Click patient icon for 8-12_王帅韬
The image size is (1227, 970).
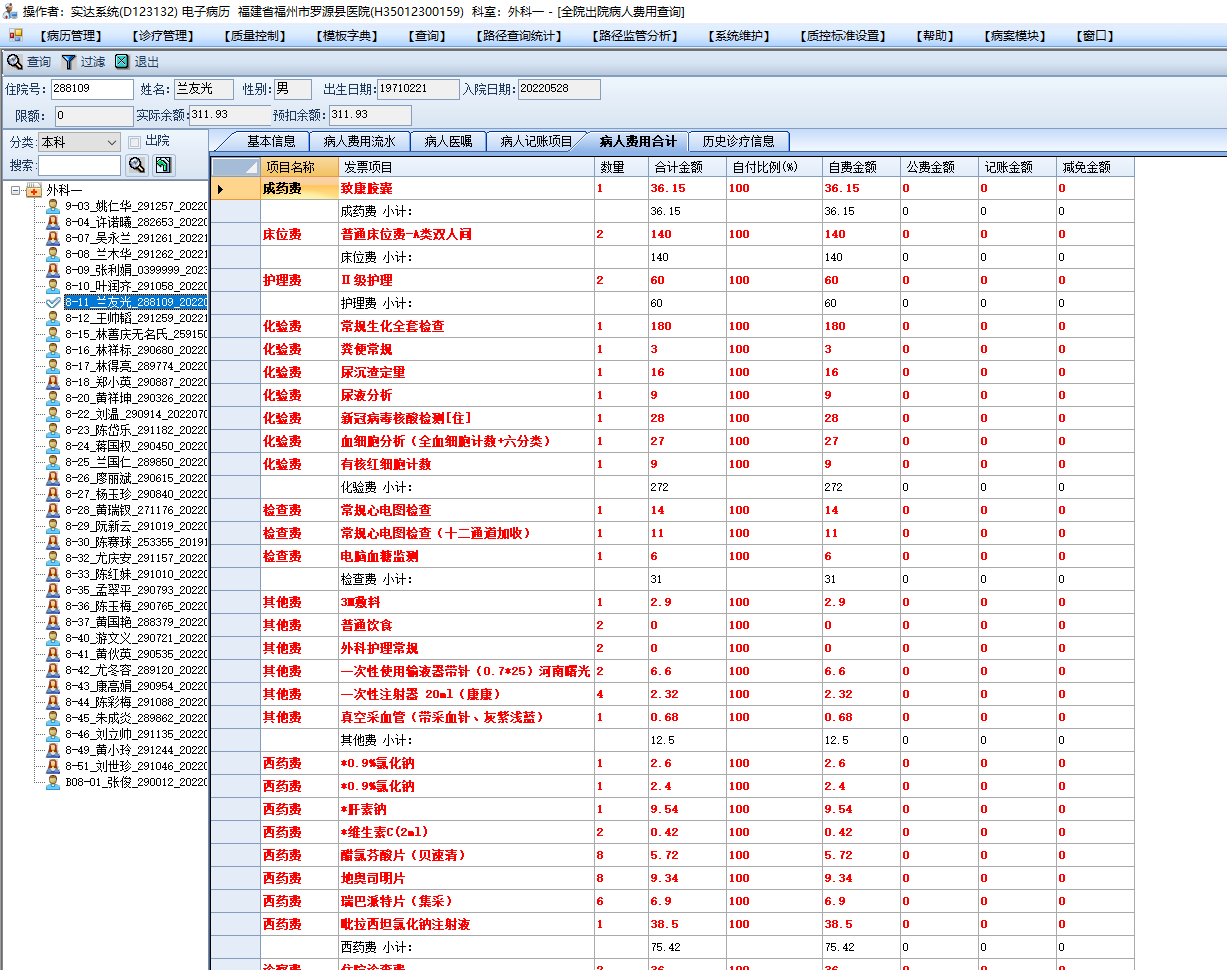coord(53,318)
